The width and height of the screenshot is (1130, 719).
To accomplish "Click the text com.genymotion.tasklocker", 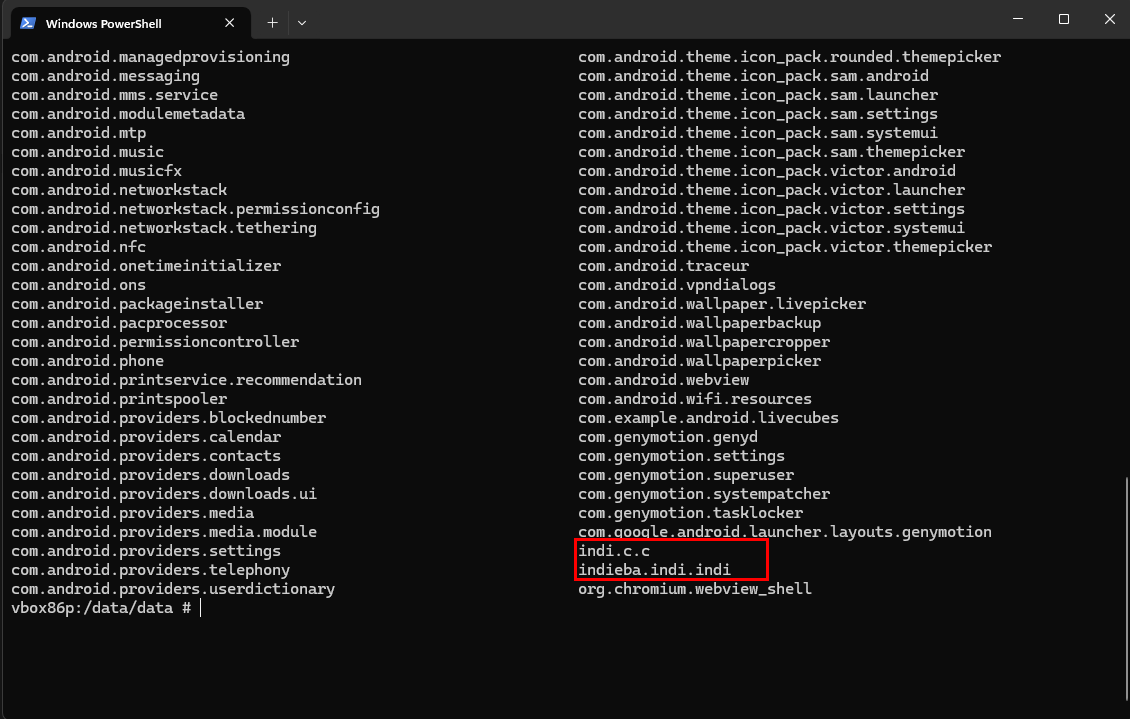I will [x=690, y=513].
